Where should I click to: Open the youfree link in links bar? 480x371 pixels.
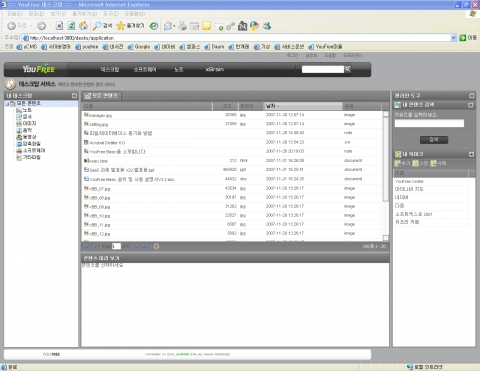click(87, 47)
